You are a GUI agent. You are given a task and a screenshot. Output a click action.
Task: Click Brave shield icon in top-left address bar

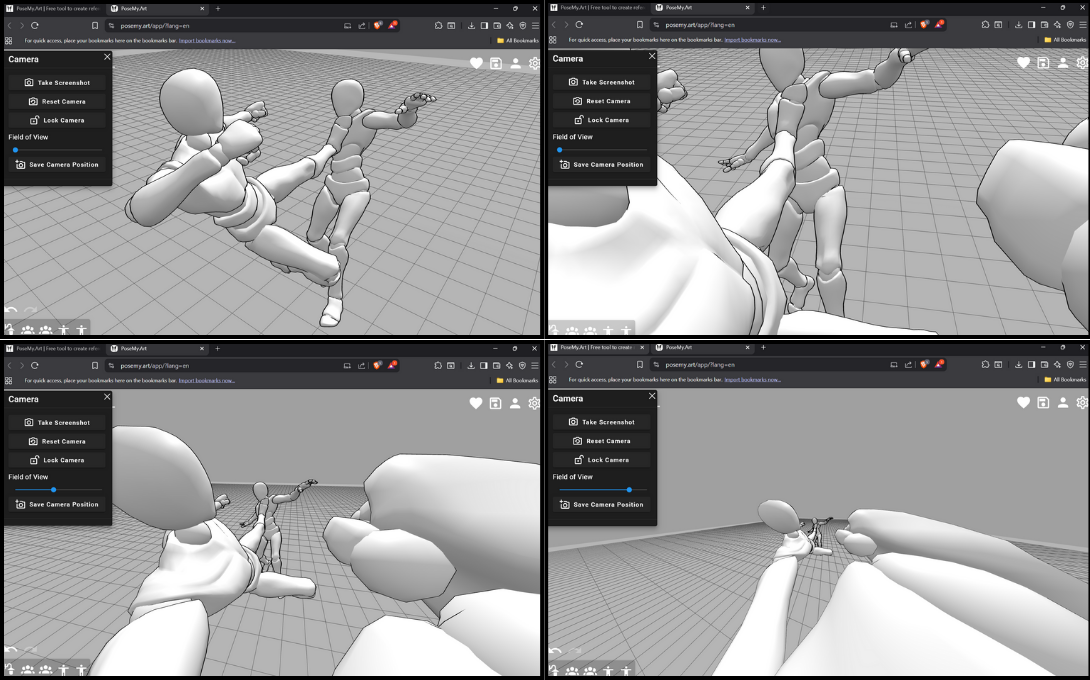378,25
